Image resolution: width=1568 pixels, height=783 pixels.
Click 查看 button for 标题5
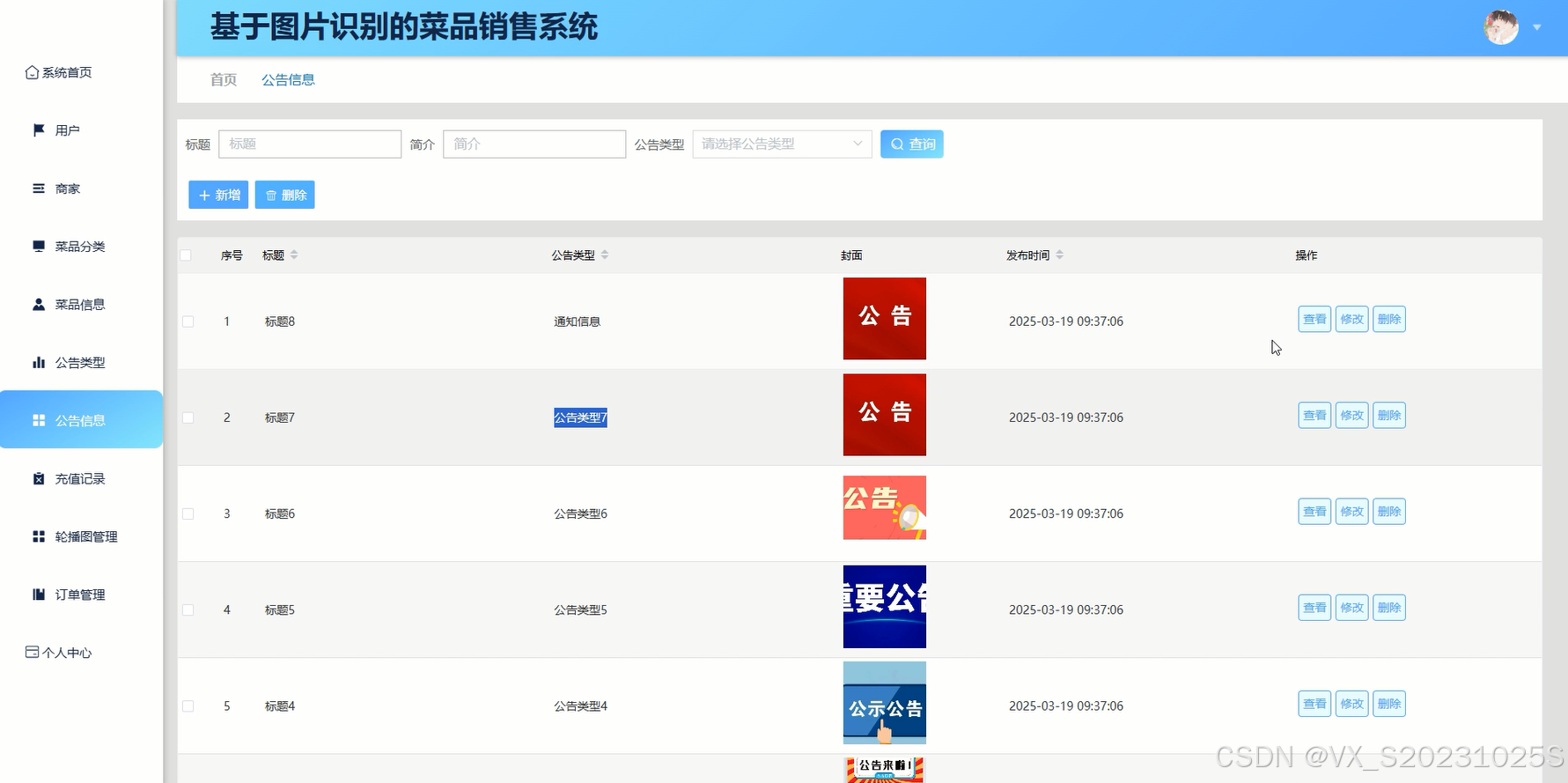pyautogui.click(x=1314, y=607)
